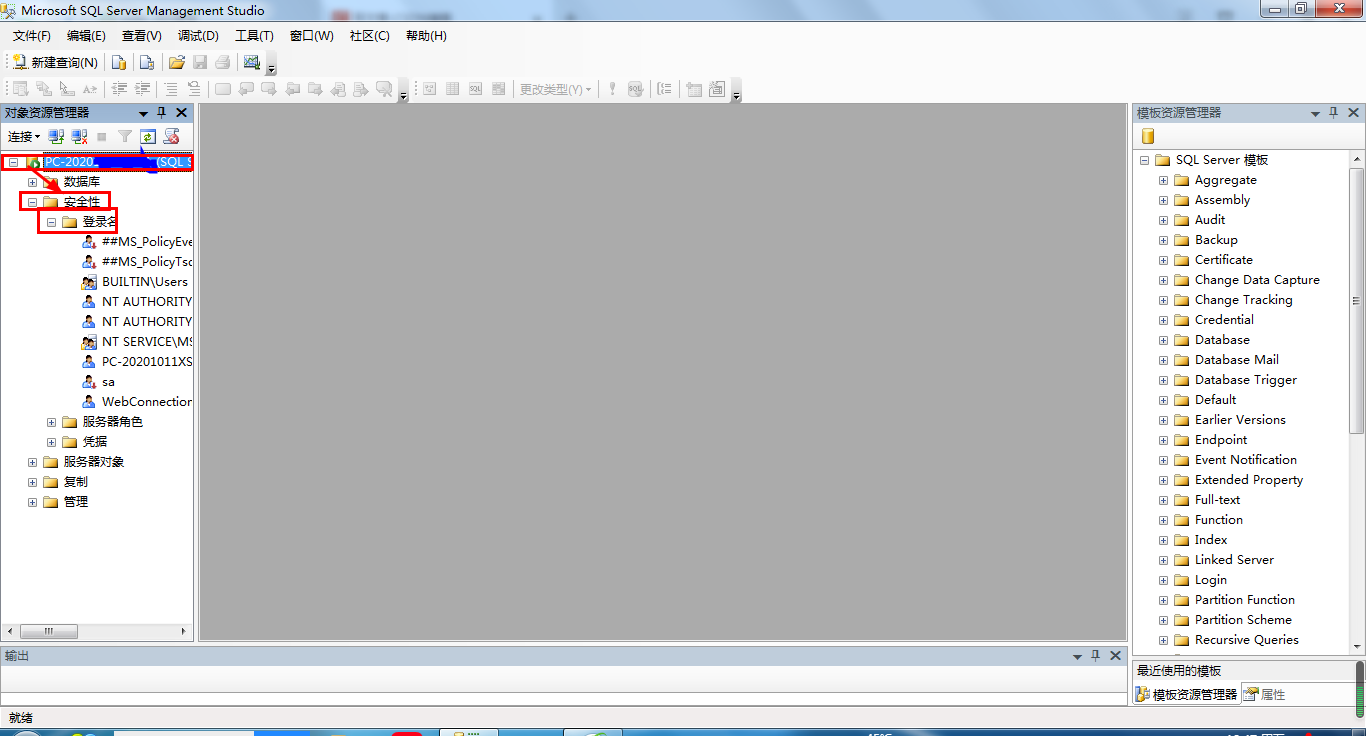Screen dimensions: 1366x736
Task: Select the WebConnection login
Action: 146,402
